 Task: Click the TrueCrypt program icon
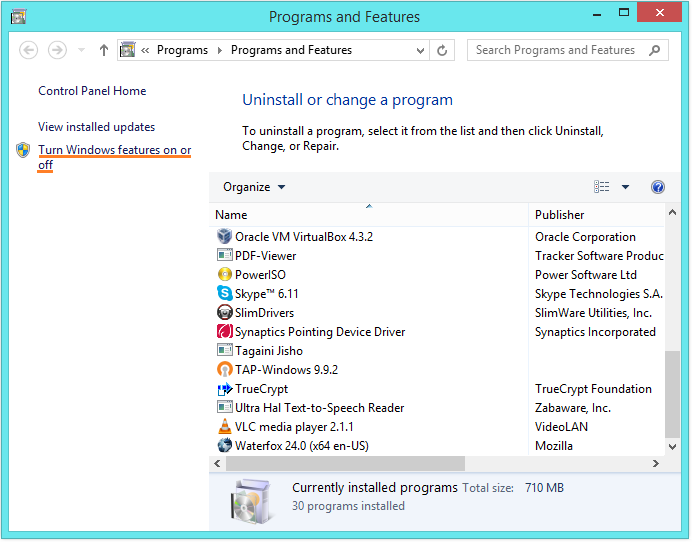pyautogui.click(x=225, y=389)
